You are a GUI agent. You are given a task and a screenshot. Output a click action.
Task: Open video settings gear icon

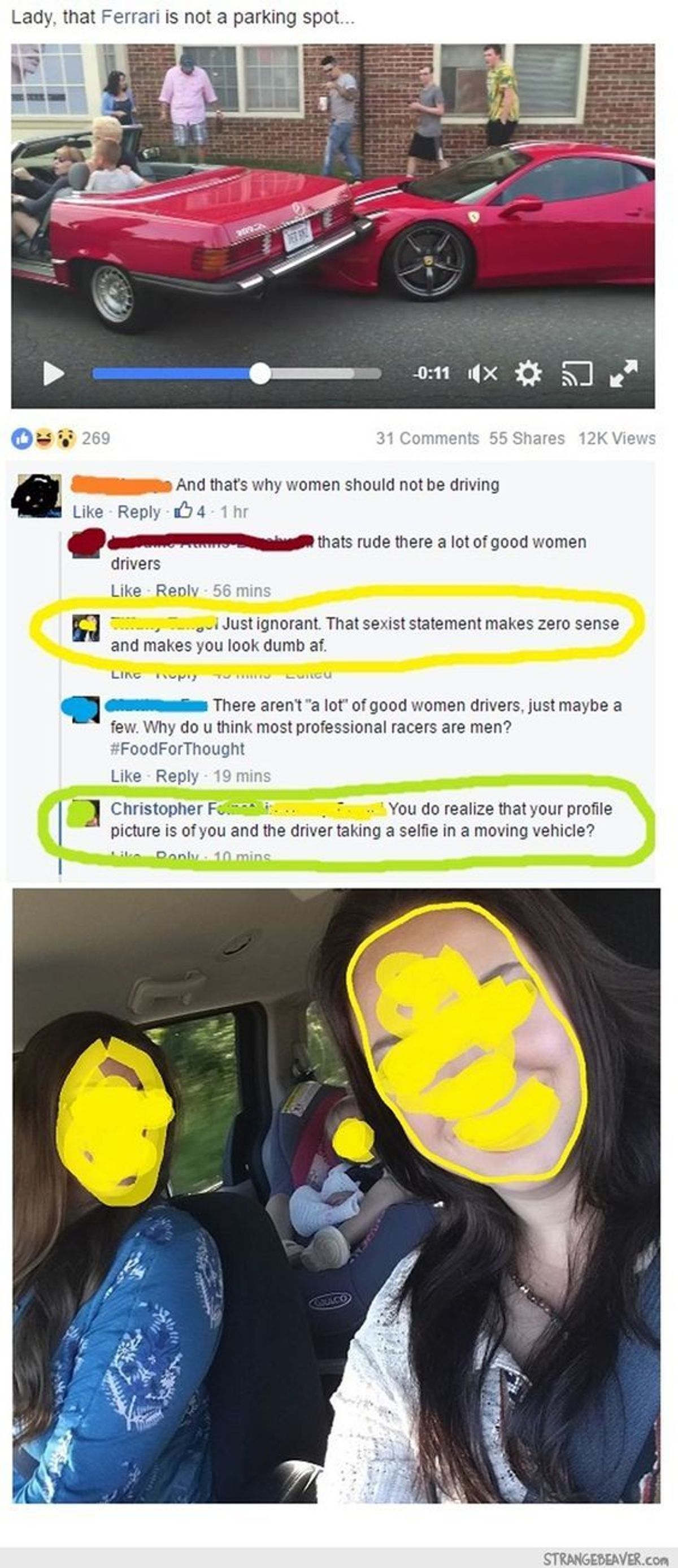tap(528, 373)
